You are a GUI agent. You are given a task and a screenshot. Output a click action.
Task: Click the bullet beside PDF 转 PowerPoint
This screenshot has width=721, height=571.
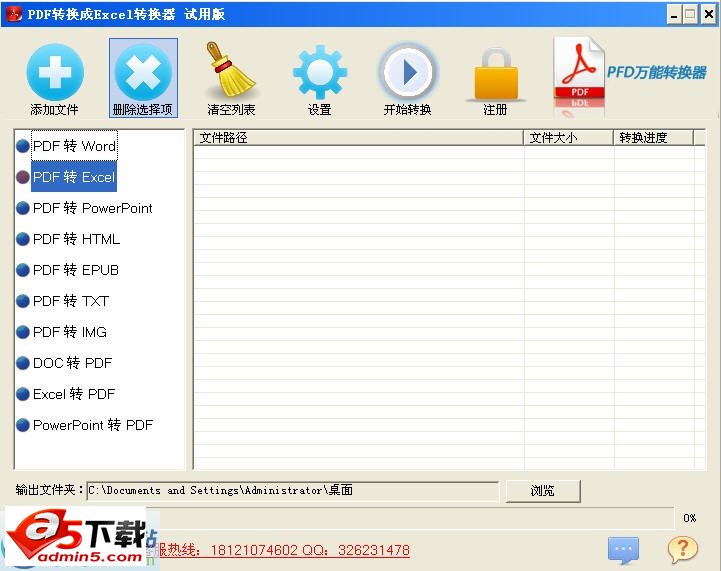coord(23,208)
